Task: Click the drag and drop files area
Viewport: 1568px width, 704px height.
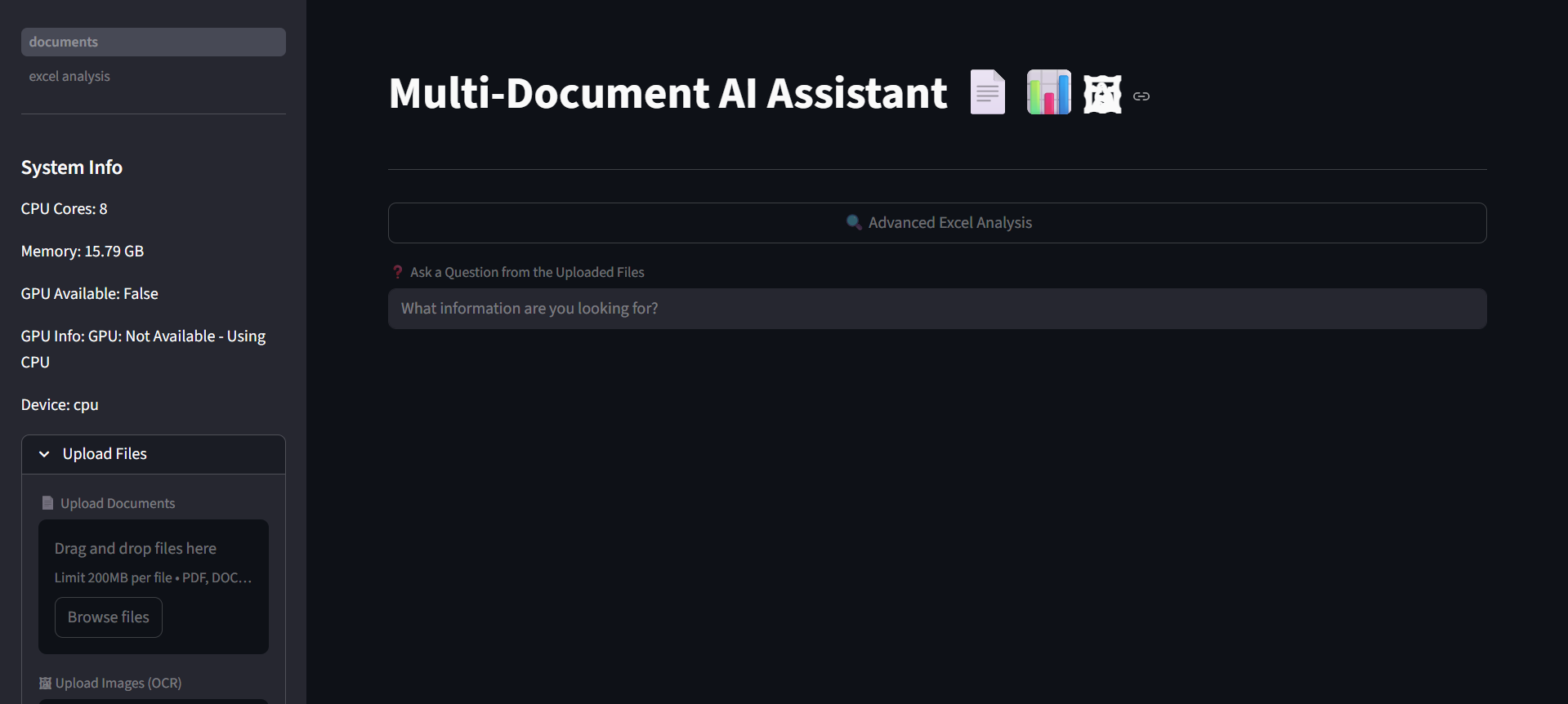Action: click(x=153, y=562)
